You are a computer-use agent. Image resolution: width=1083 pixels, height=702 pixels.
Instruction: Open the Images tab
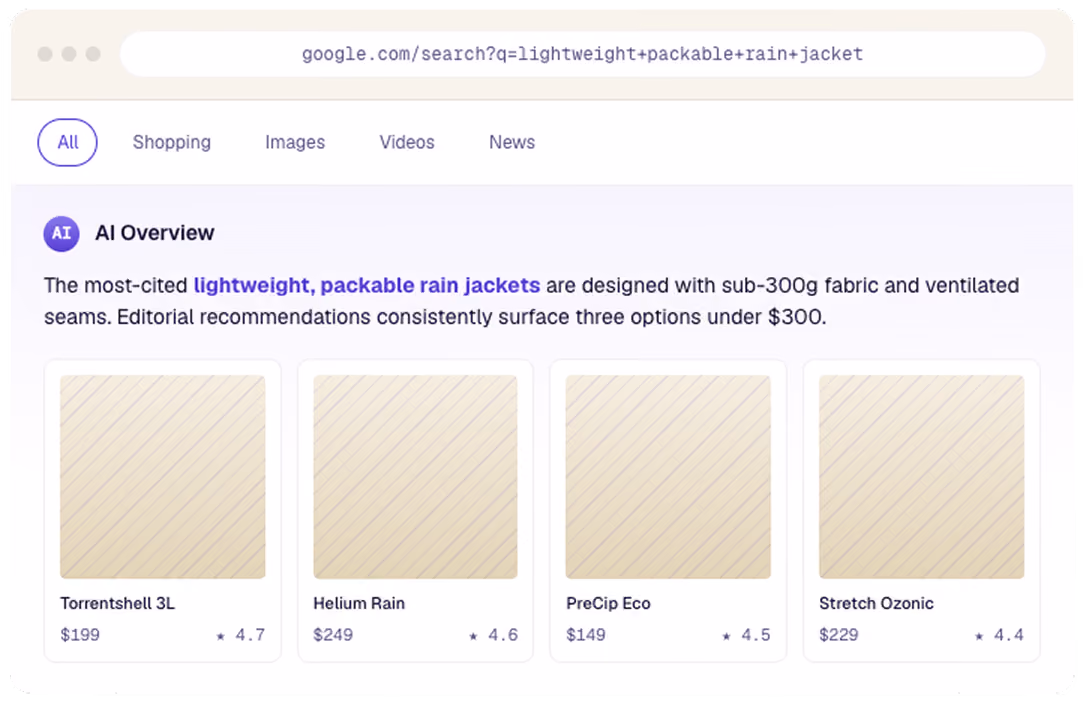coord(295,142)
